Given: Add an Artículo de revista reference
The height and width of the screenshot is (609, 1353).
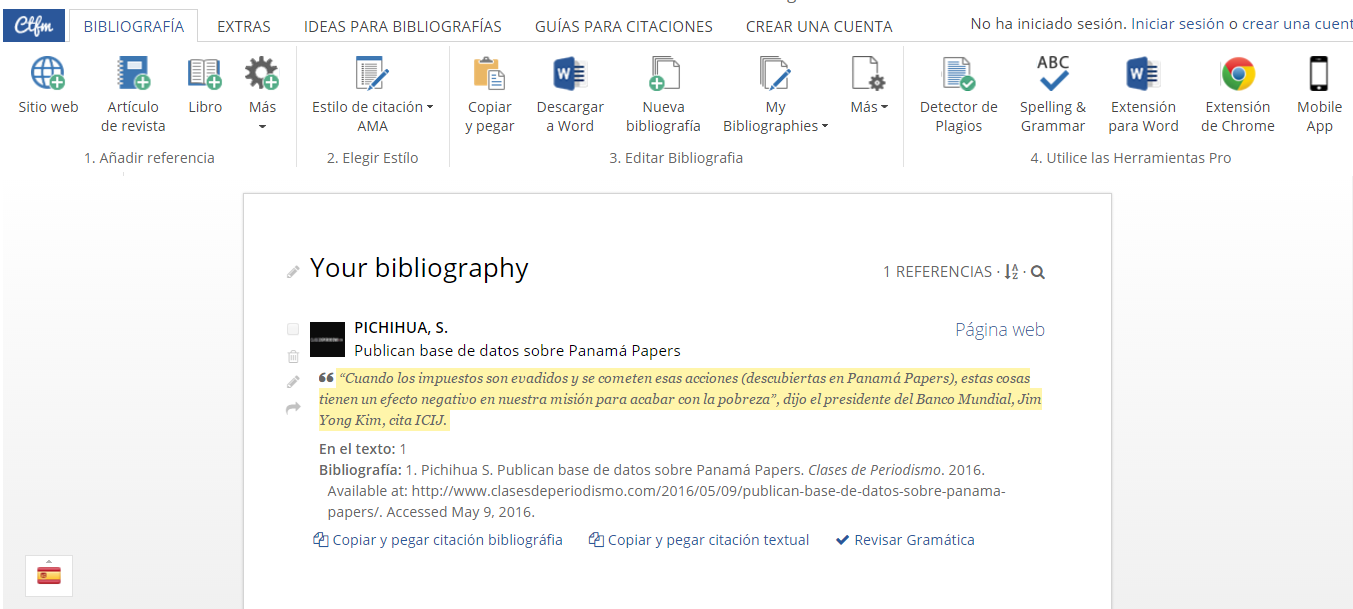Looking at the screenshot, I should (x=133, y=75).
